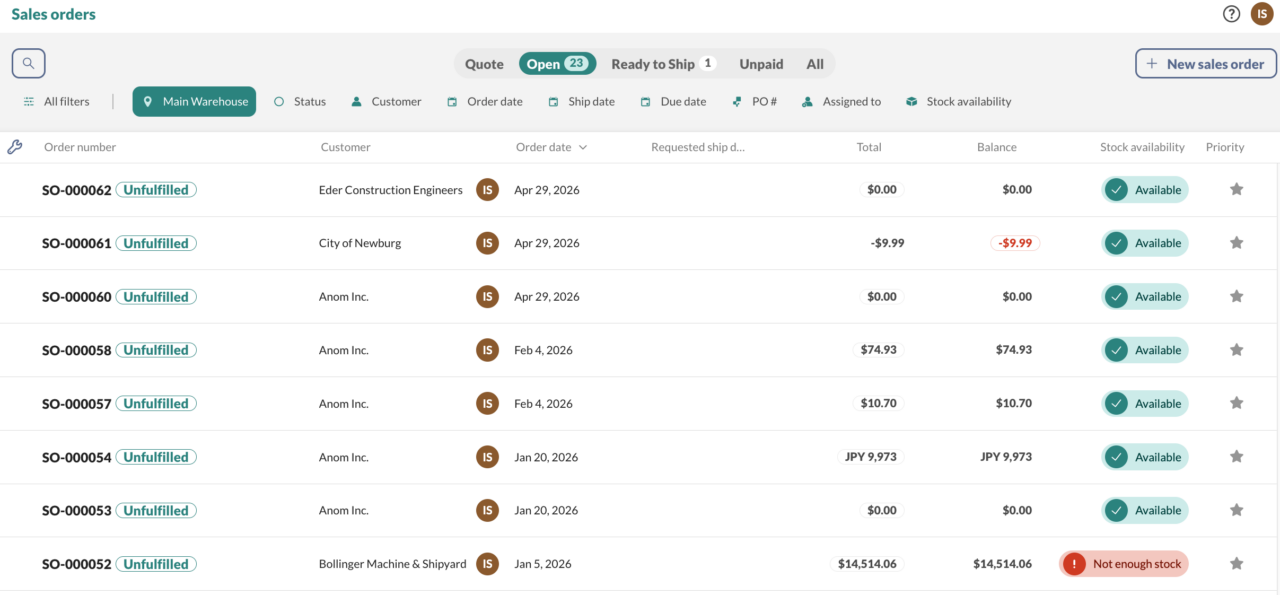Star order SO-000054 as priority
Viewport: 1280px width, 595px height.
(x=1236, y=457)
